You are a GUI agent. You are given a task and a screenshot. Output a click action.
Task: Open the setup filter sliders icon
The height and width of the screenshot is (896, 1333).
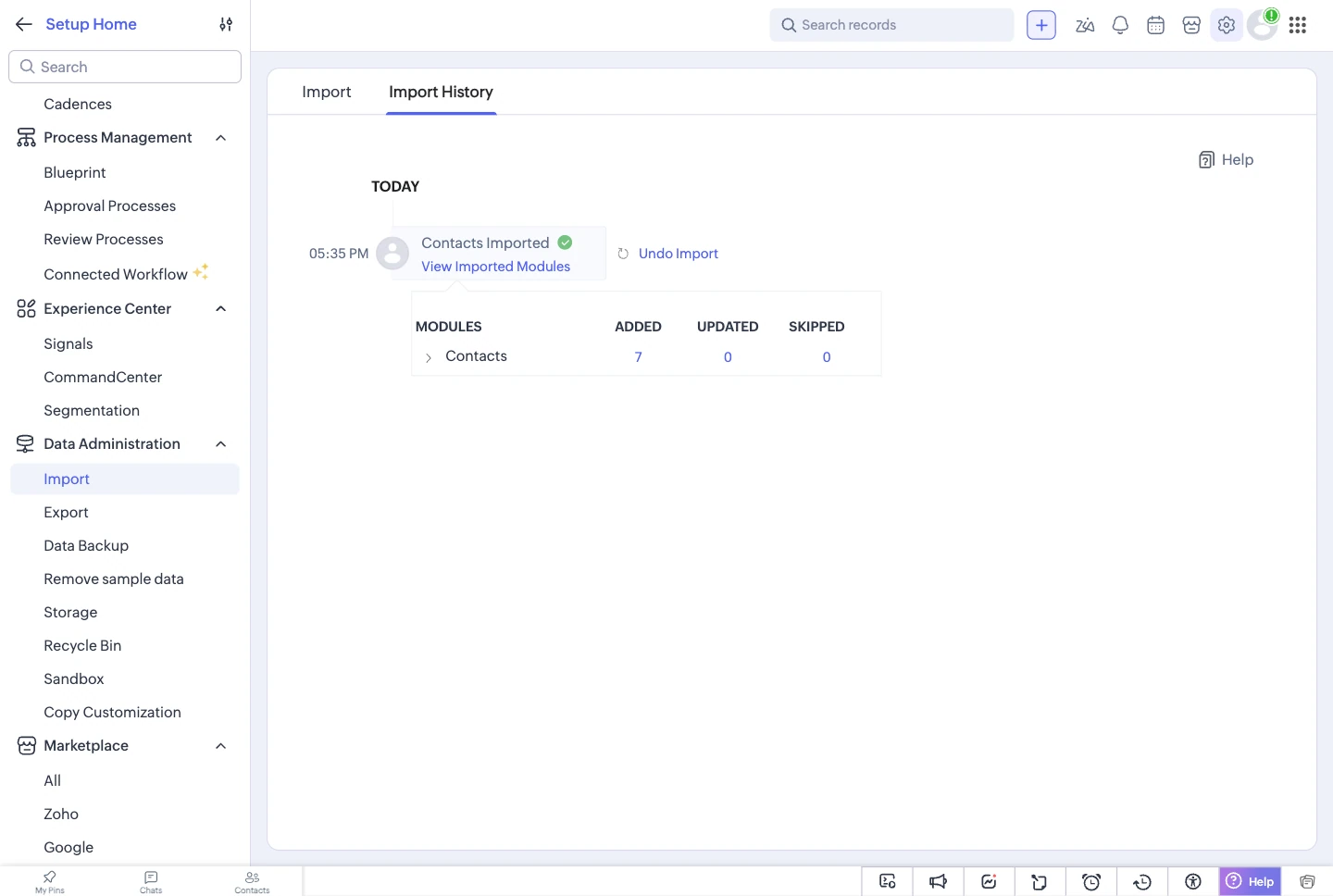click(x=226, y=24)
